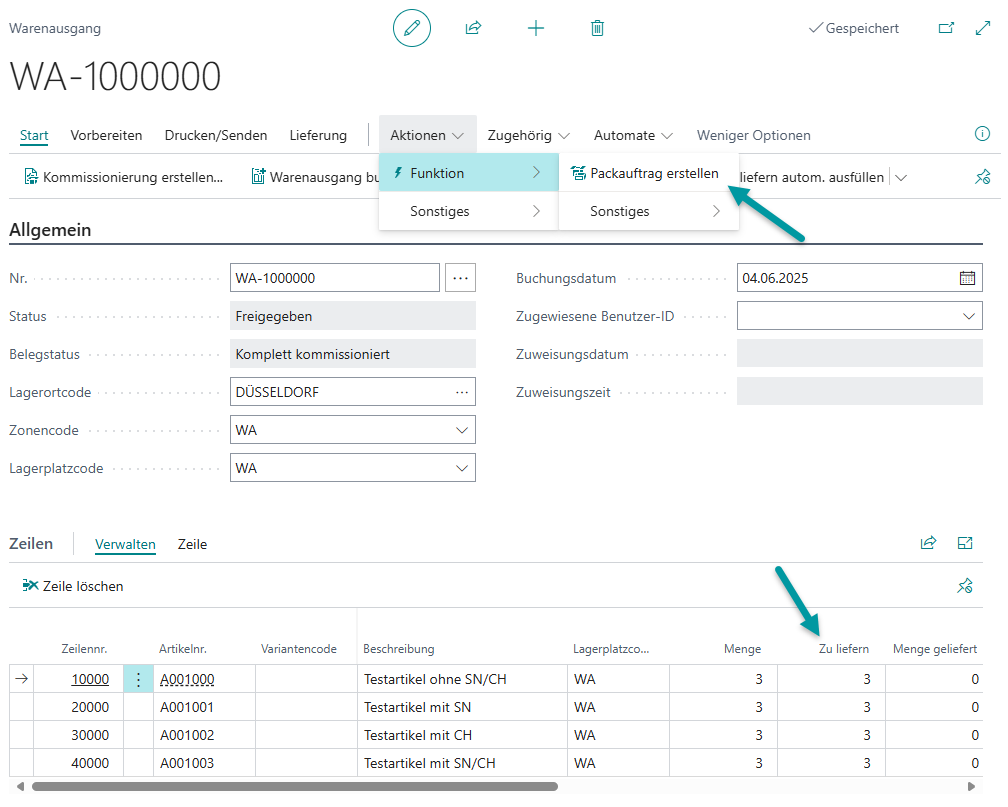This screenshot has width=1008, height=807.
Task: Switch to the Vorbereiten tab
Action: [x=106, y=135]
